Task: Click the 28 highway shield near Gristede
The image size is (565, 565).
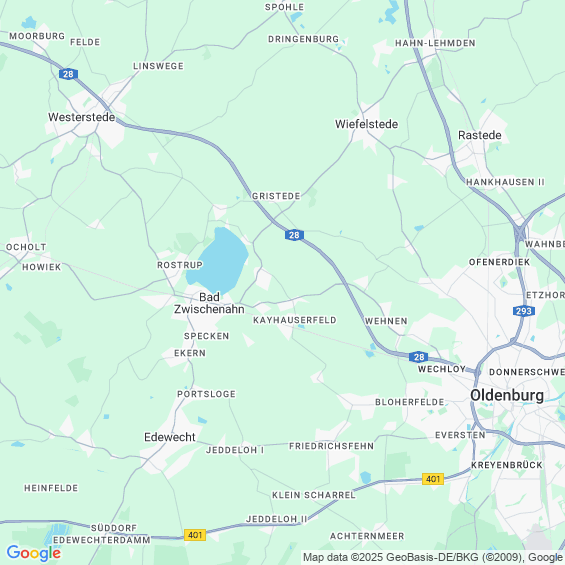Action: click(x=294, y=235)
